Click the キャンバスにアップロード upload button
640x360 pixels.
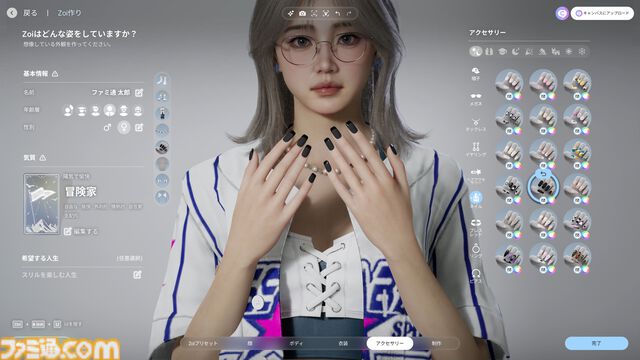tap(602, 13)
